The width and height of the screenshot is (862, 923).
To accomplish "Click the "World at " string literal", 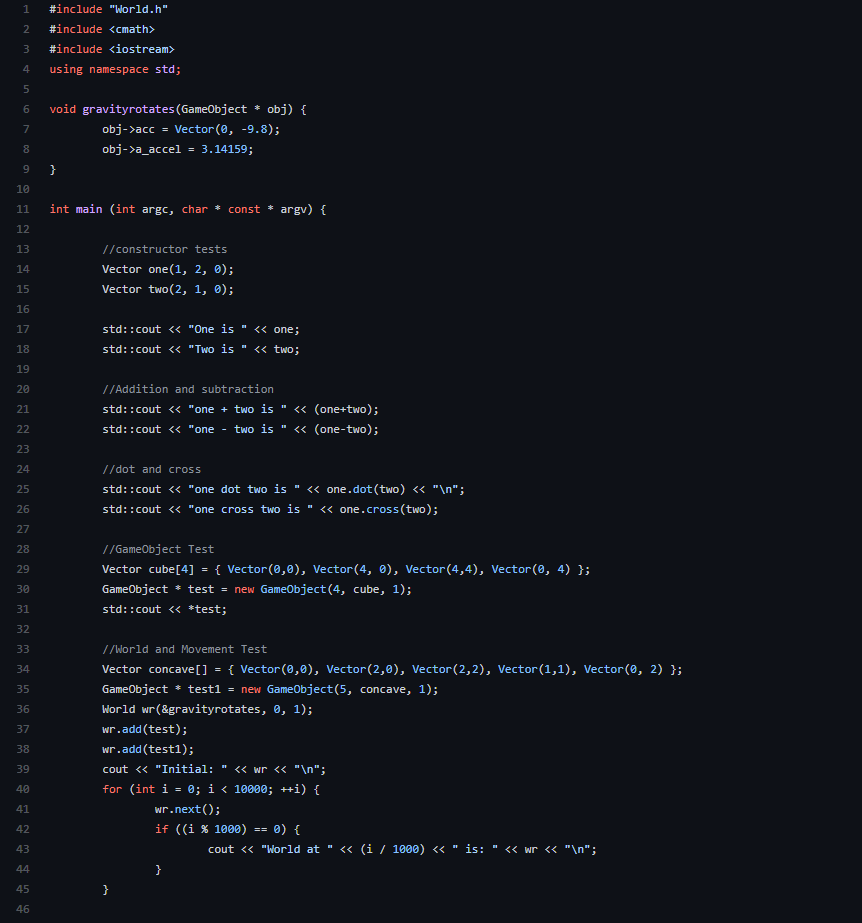I will click(297, 850).
